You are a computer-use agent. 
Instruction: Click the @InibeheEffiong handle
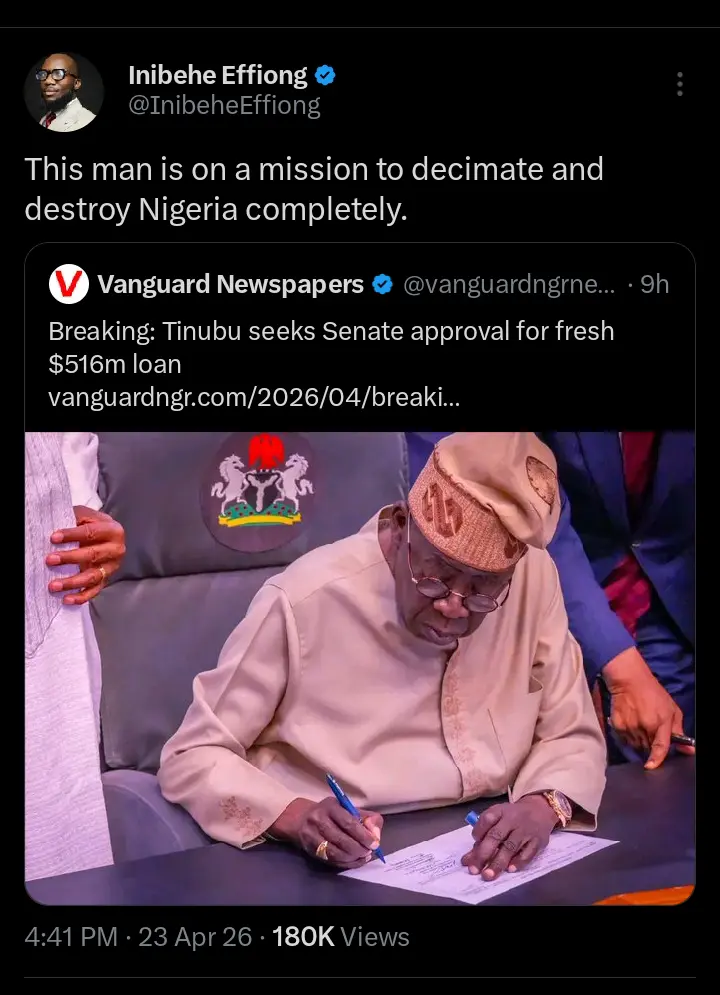coord(225,106)
